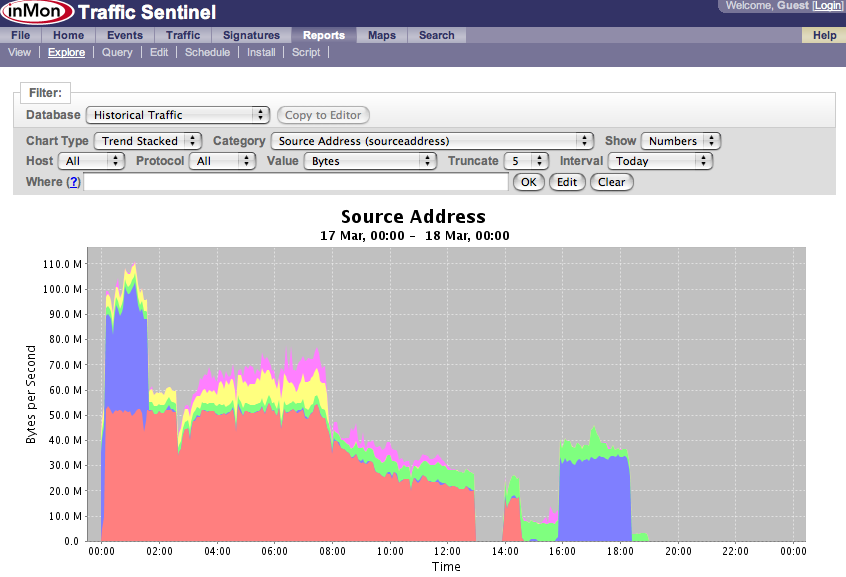
Task: Open the Show dropdown set to Numbers
Action: (680, 141)
